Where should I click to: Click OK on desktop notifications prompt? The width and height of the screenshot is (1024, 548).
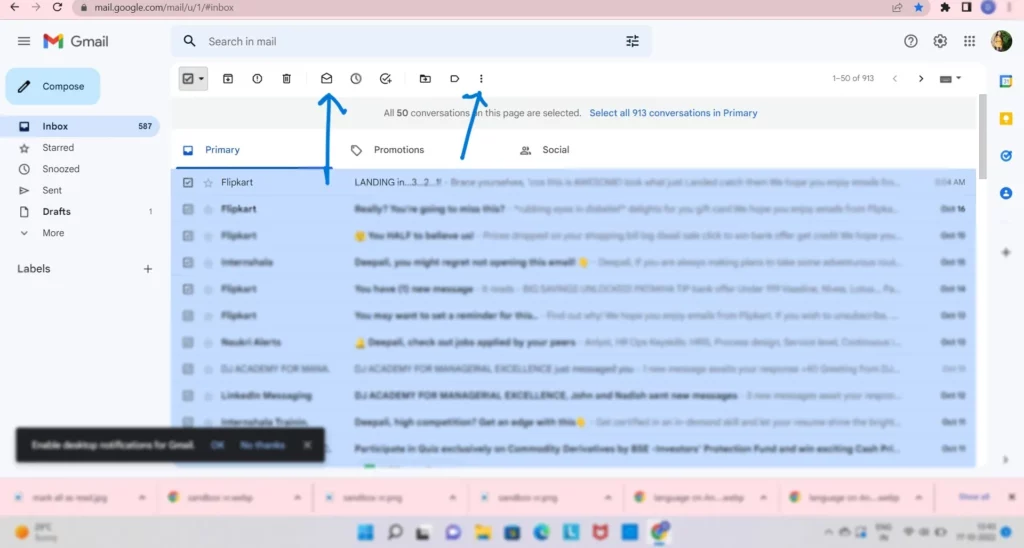click(217, 445)
